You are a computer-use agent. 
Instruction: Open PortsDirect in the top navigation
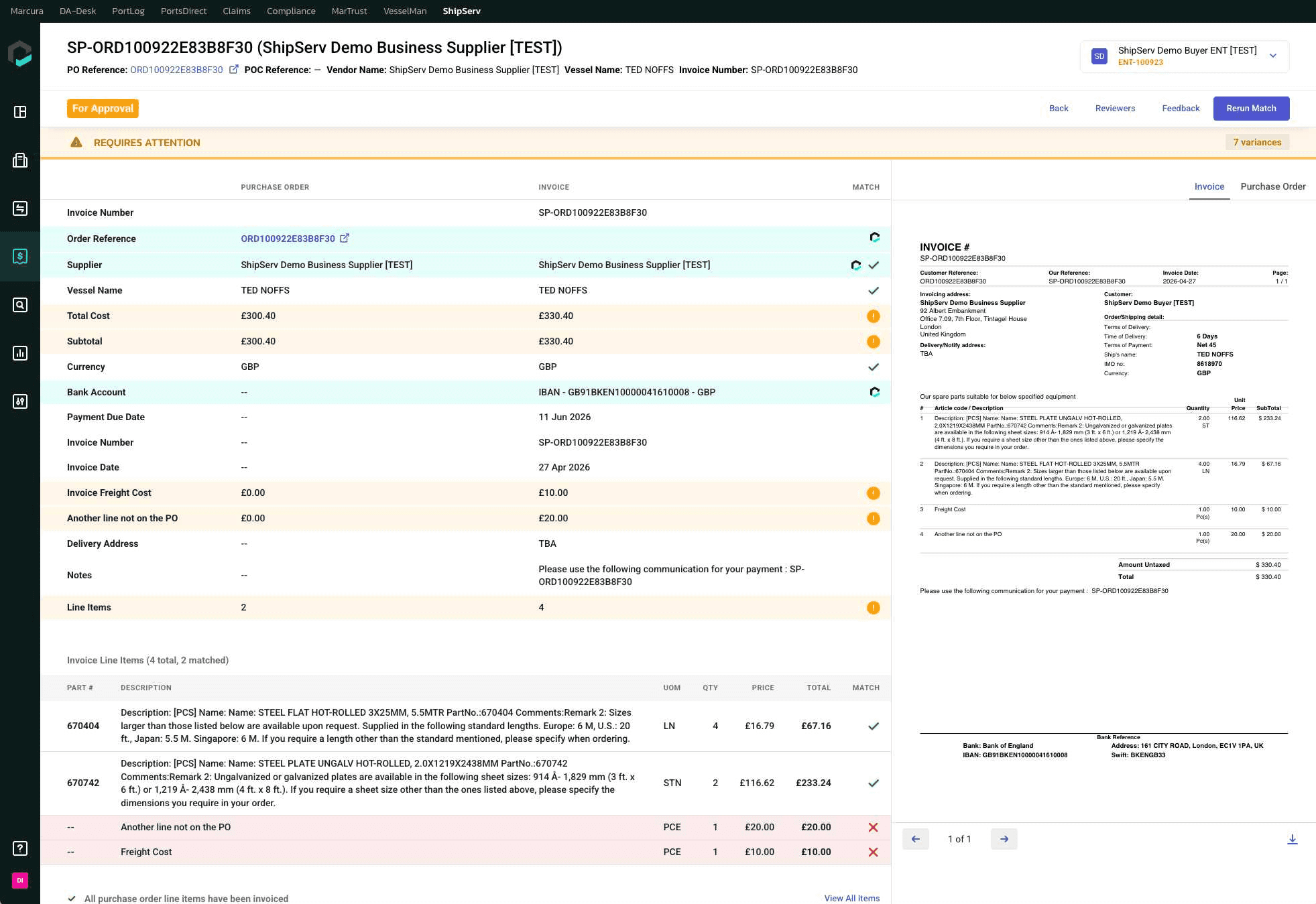click(184, 11)
